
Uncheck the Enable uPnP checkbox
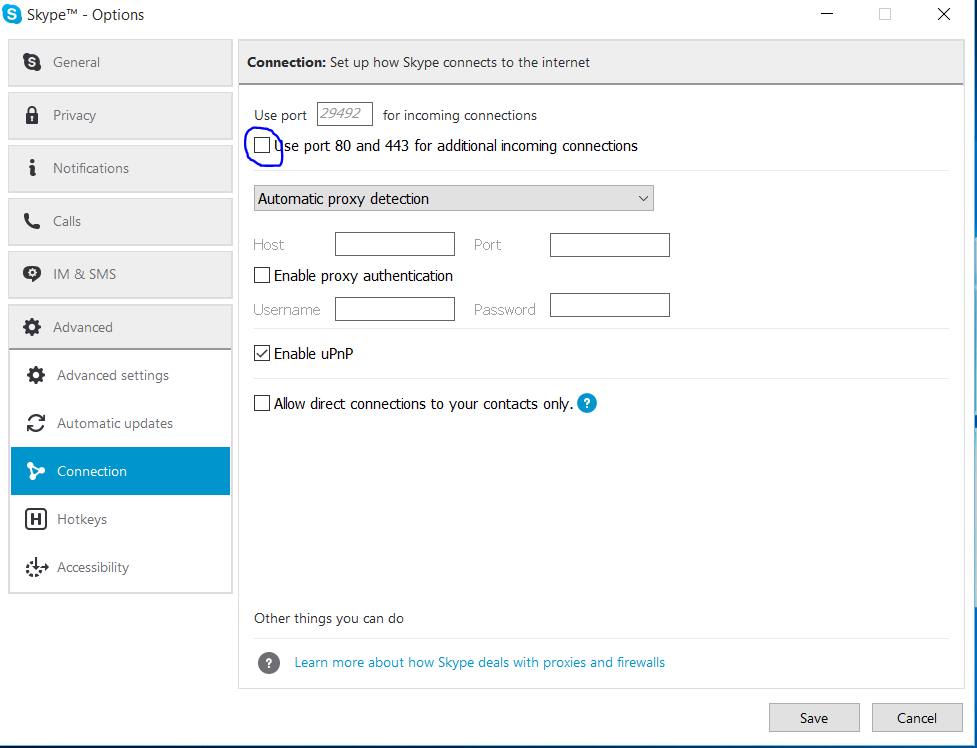(x=262, y=353)
